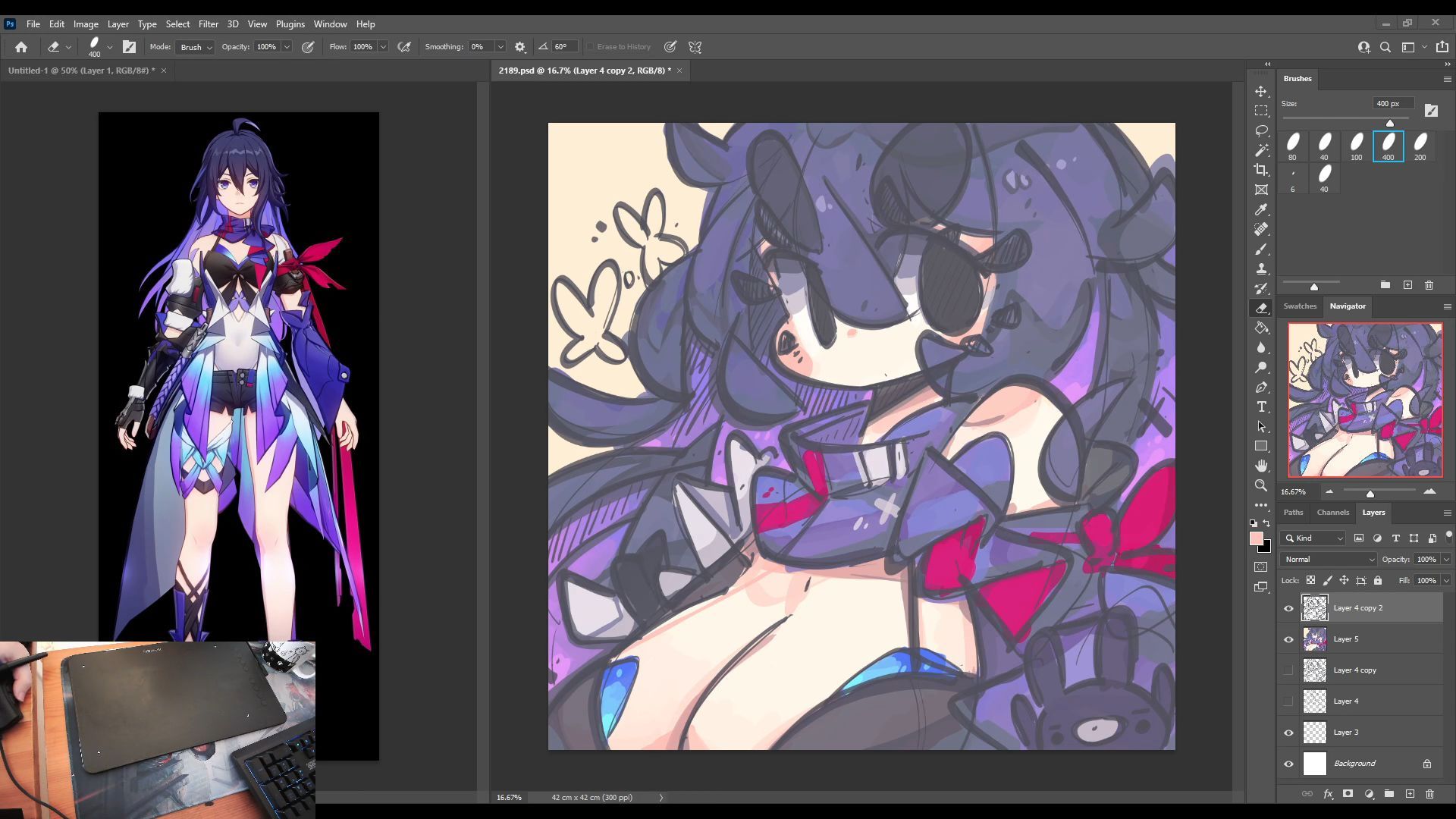Select the Paint Bucket tool
Image resolution: width=1456 pixels, height=819 pixels.
click(x=1261, y=328)
